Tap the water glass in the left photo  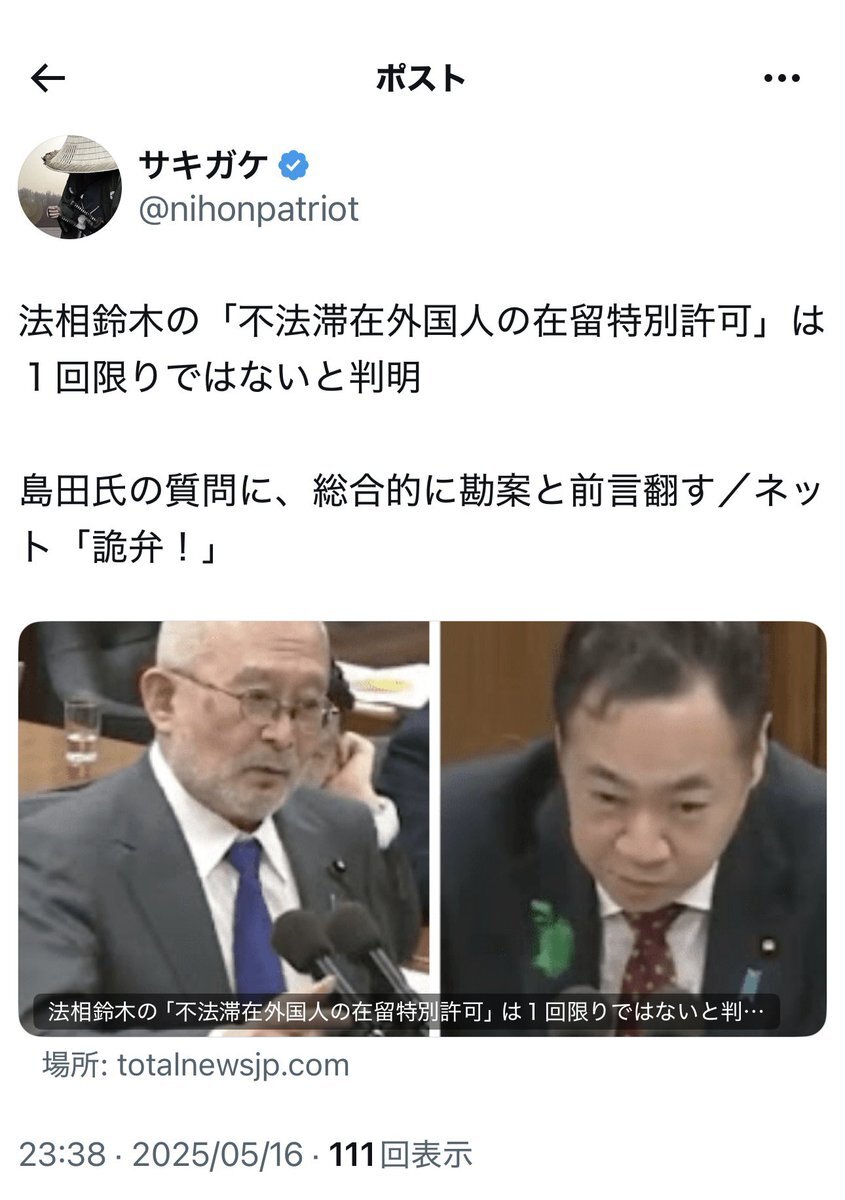tap(82, 732)
